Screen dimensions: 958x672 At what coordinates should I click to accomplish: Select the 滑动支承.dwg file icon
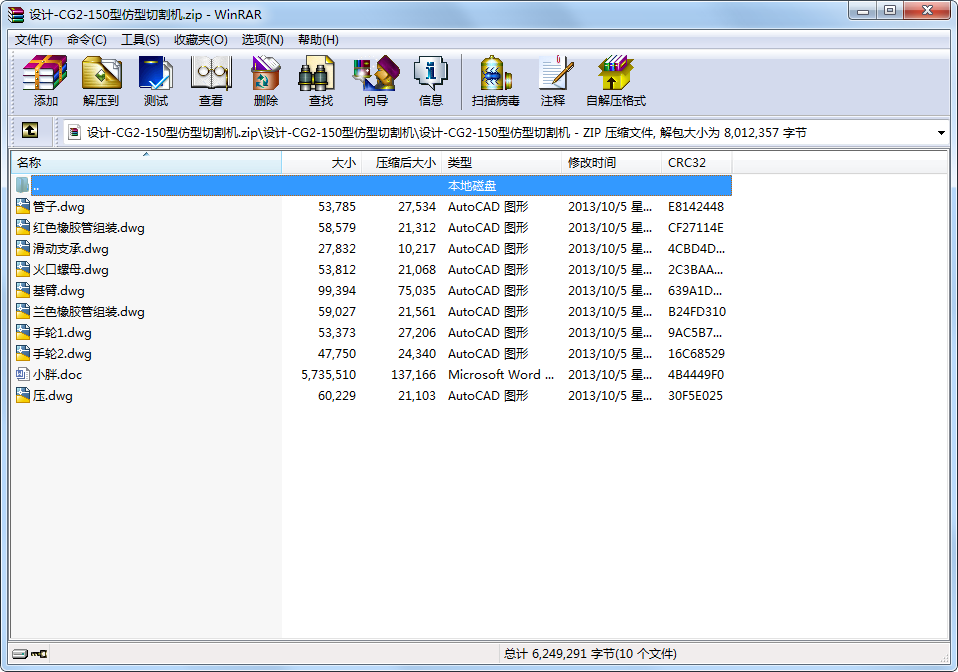(23, 249)
